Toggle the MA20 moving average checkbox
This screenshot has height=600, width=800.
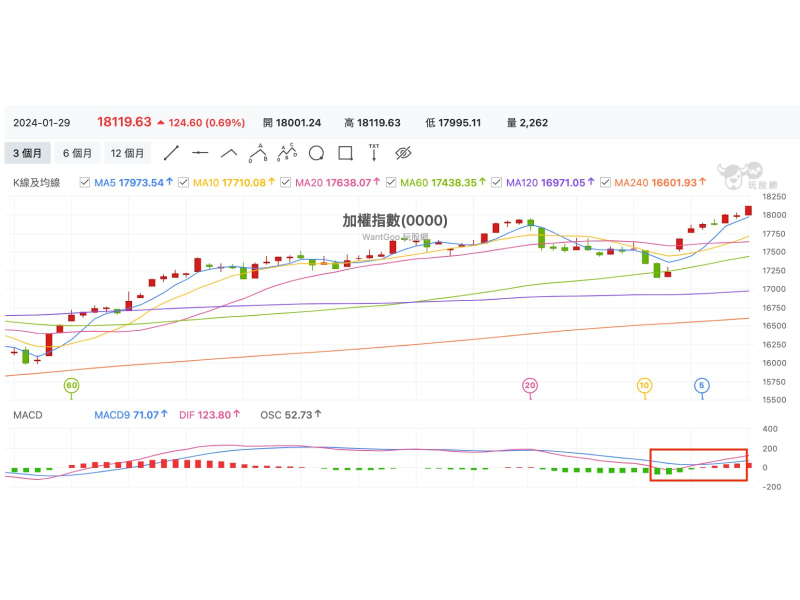click(x=286, y=183)
